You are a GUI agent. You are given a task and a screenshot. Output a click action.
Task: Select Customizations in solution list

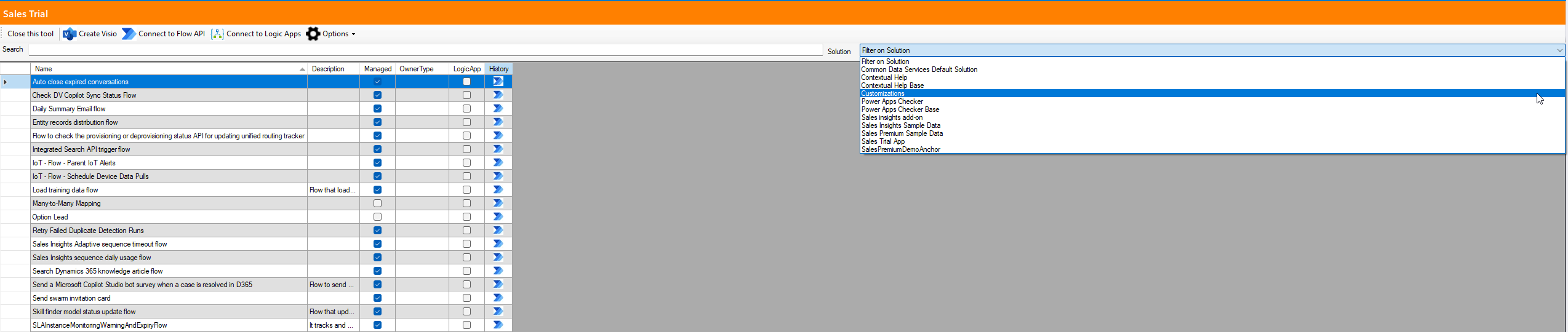[x=1212, y=93]
